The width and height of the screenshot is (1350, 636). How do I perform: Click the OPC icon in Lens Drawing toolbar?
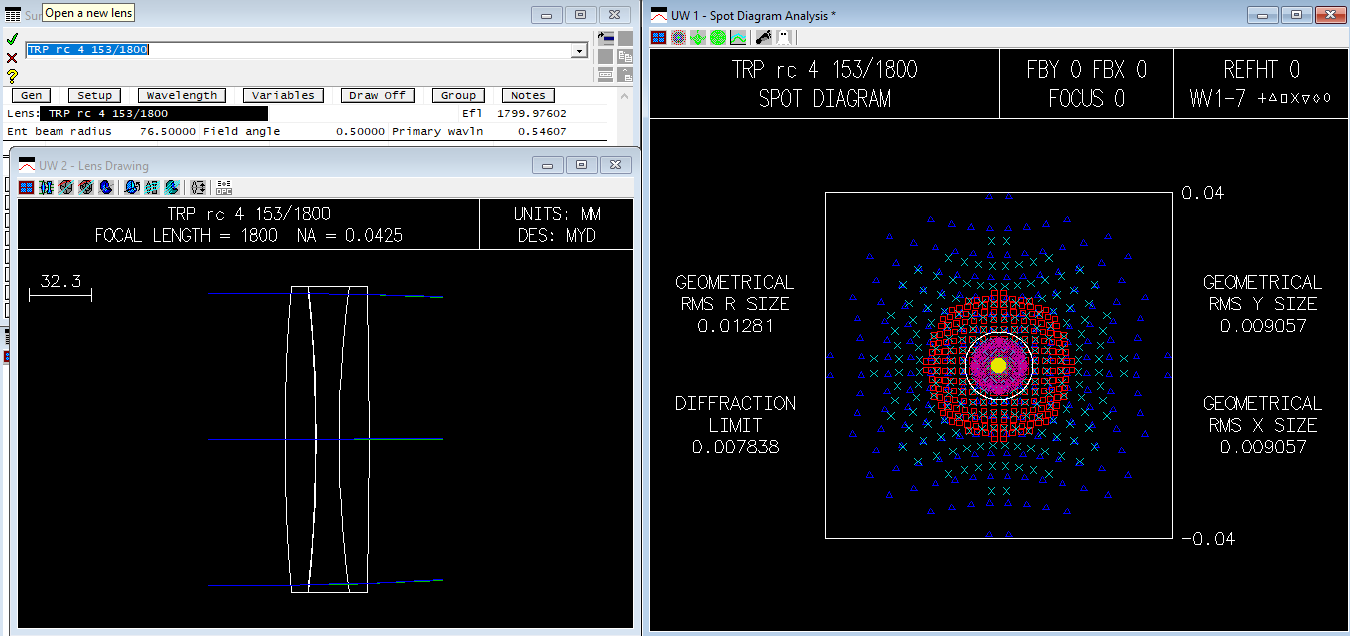pos(224,187)
